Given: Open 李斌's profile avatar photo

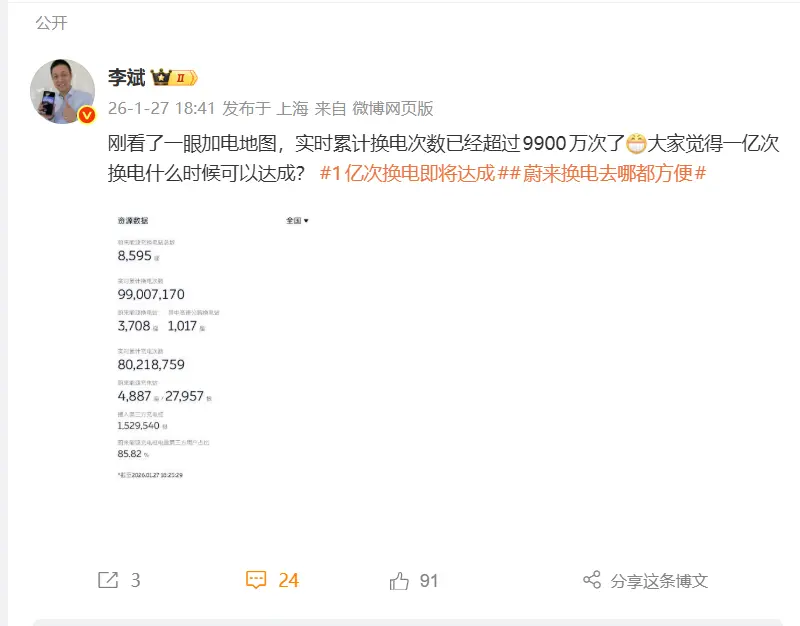Looking at the screenshot, I should [x=62, y=91].
